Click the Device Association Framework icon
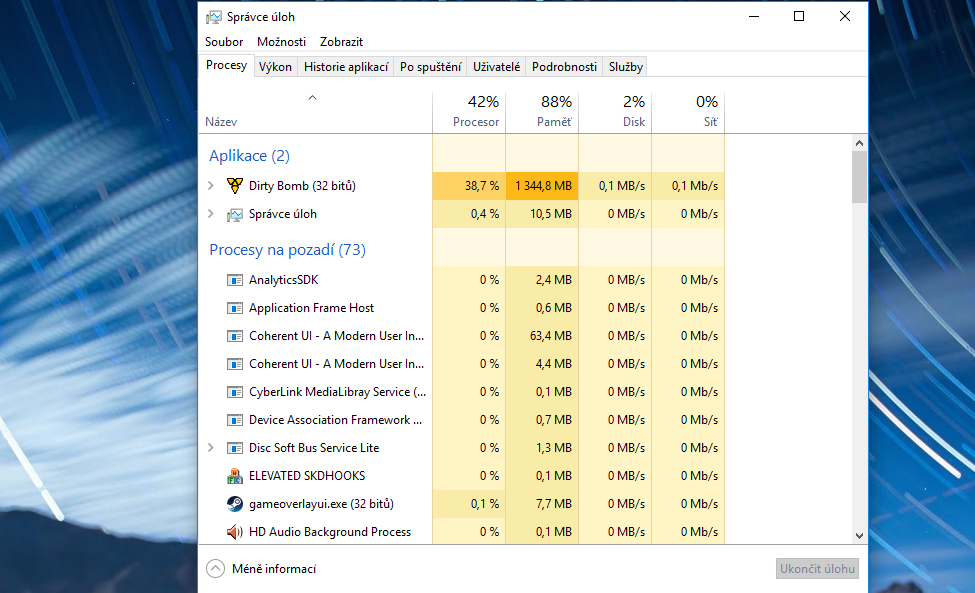Viewport: 975px width, 593px height. 234,420
